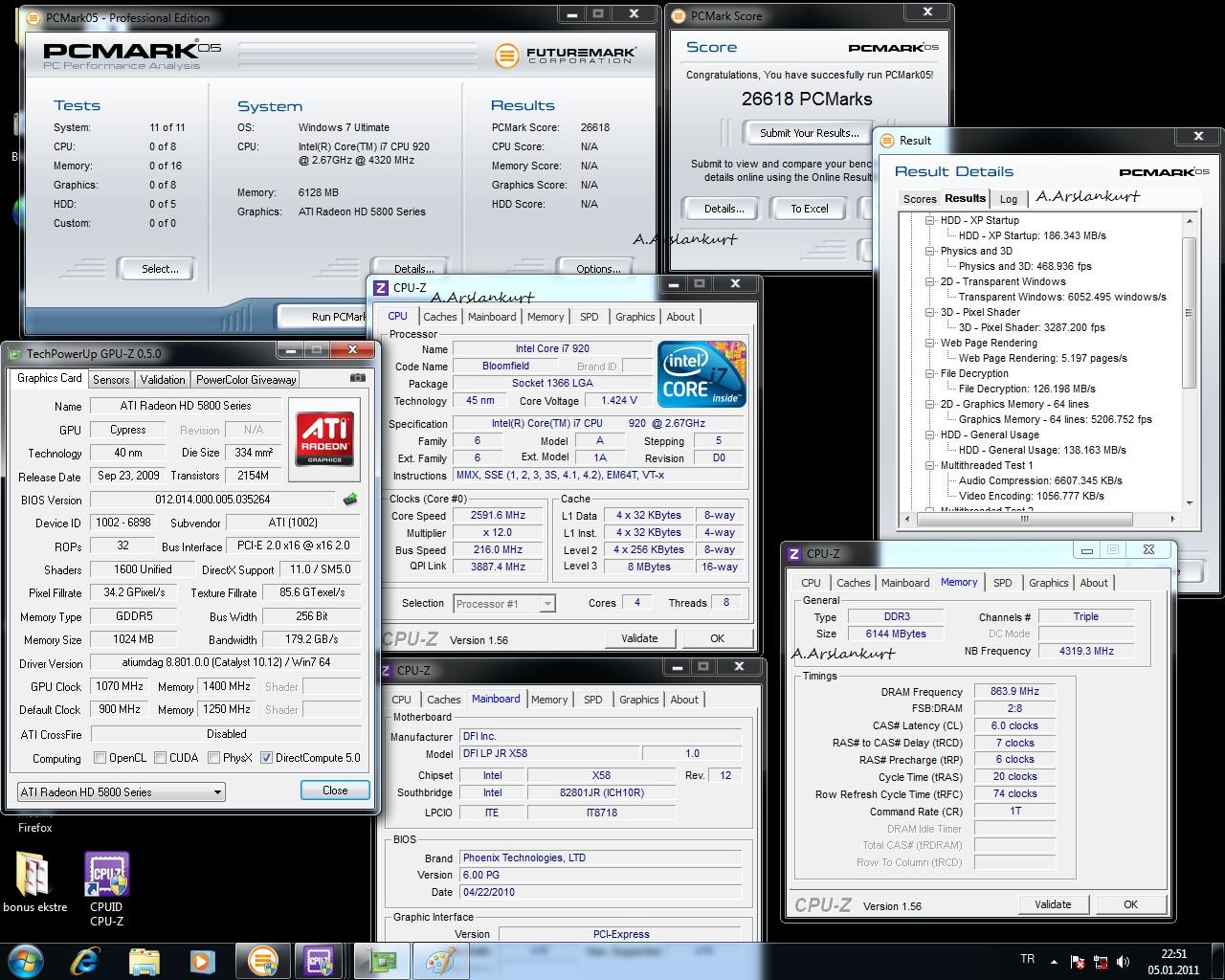The height and width of the screenshot is (980, 1225).
Task: Open the Windows Start menu orb
Action: pyautogui.click(x=25, y=960)
